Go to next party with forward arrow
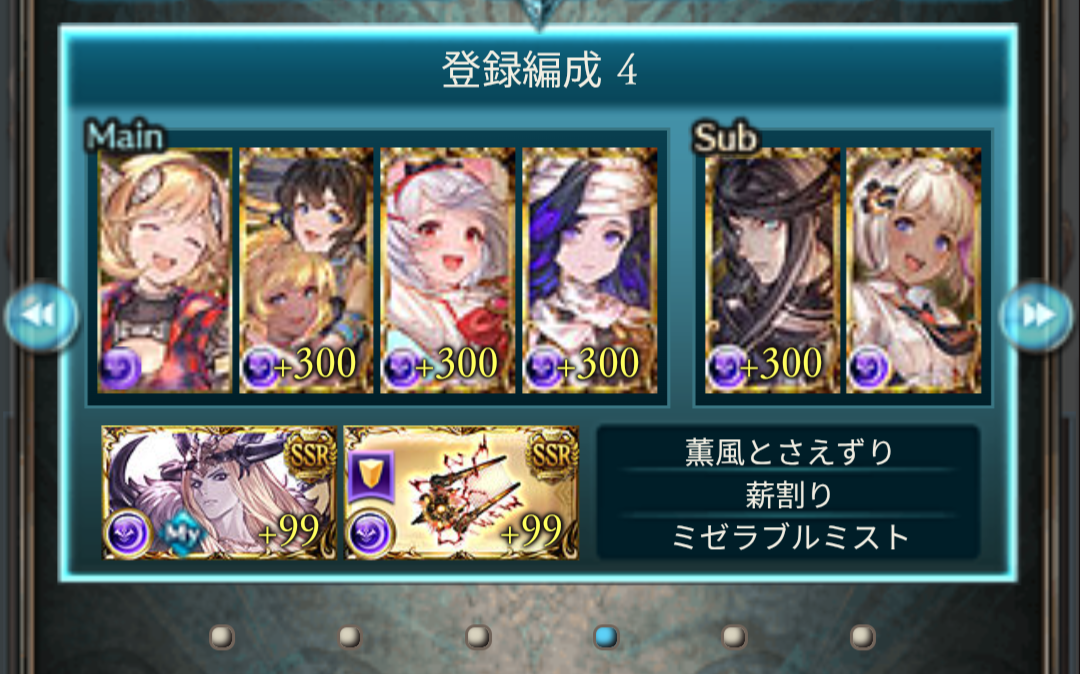 (x=1037, y=316)
